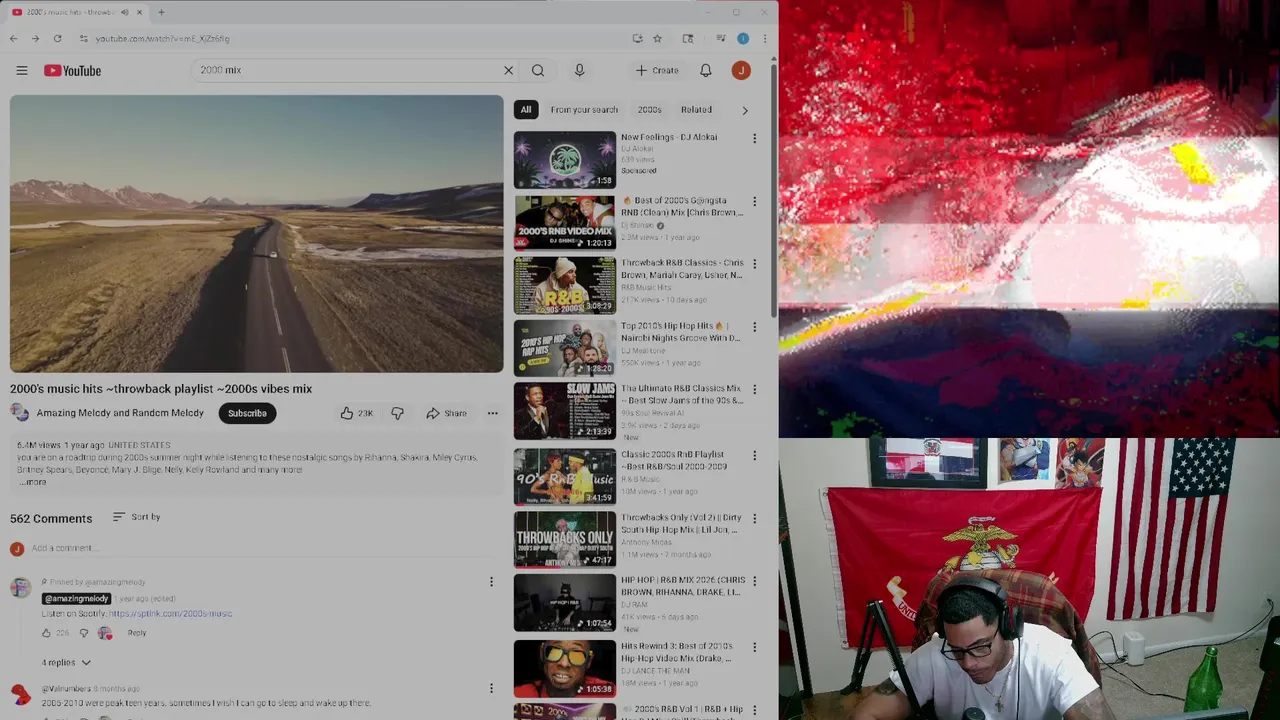The image size is (1280, 720).
Task: Expand the 4 replies thread
Action: (x=66, y=662)
